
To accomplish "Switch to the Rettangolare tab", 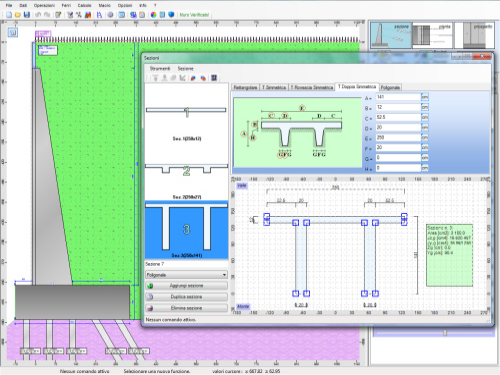I will coord(245,87).
